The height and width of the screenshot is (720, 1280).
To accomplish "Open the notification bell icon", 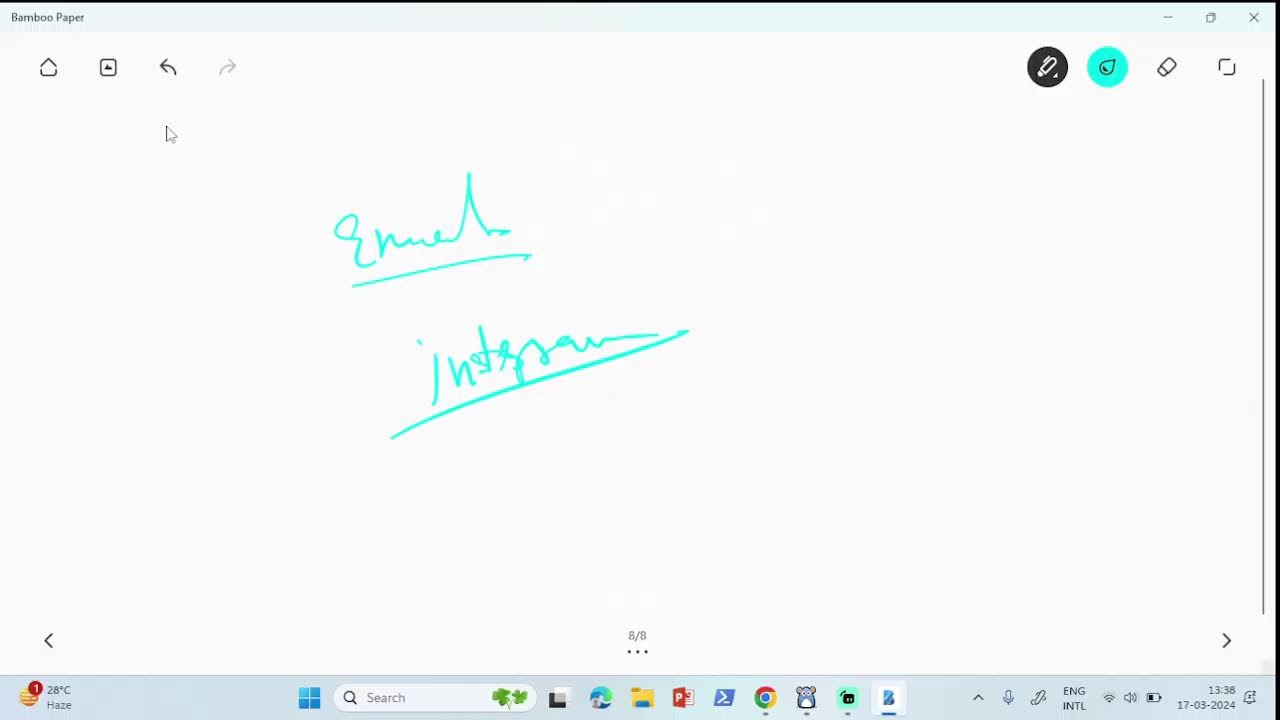I will click(1250, 698).
